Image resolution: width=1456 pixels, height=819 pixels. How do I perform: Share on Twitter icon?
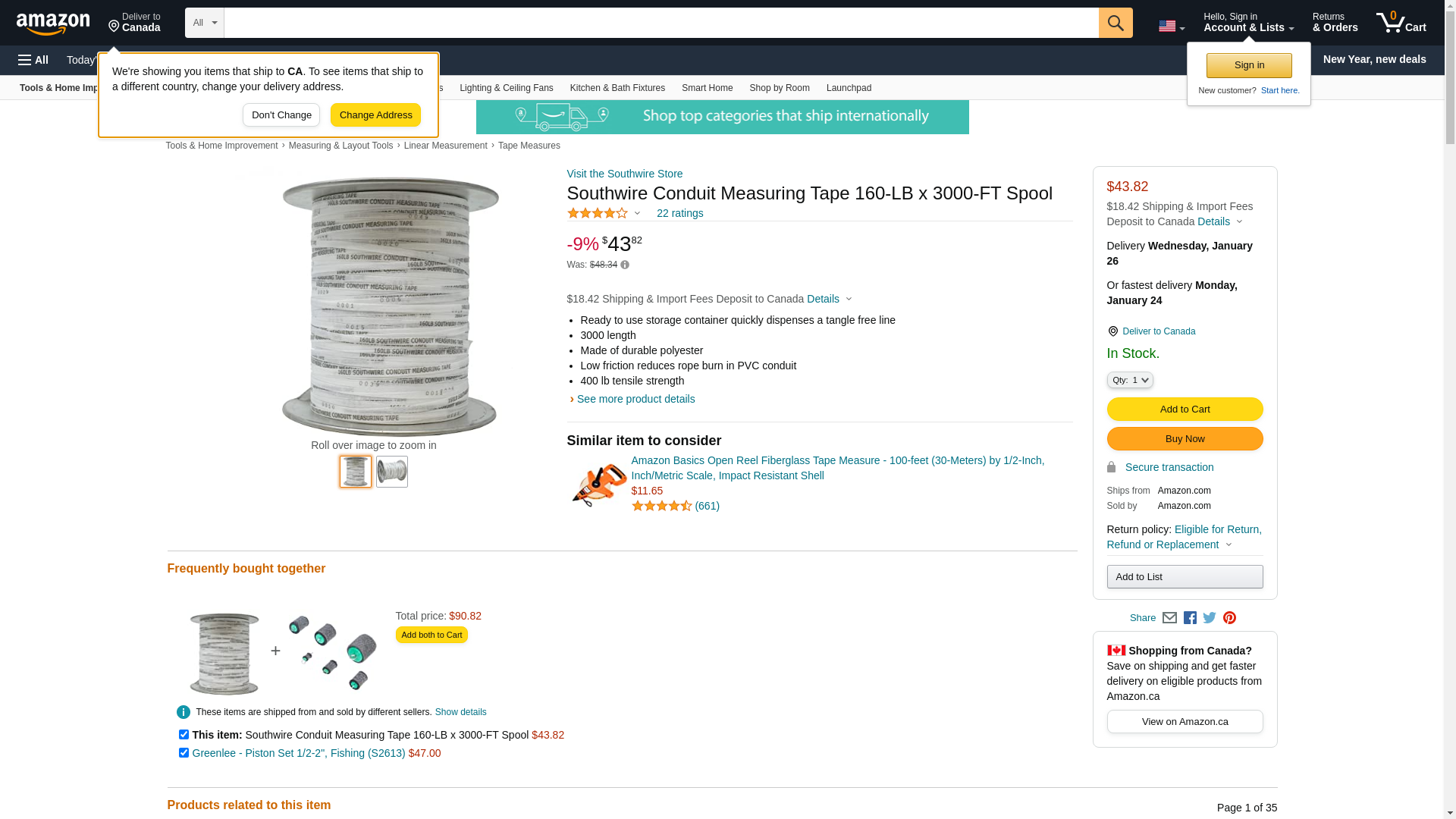tap(1210, 618)
